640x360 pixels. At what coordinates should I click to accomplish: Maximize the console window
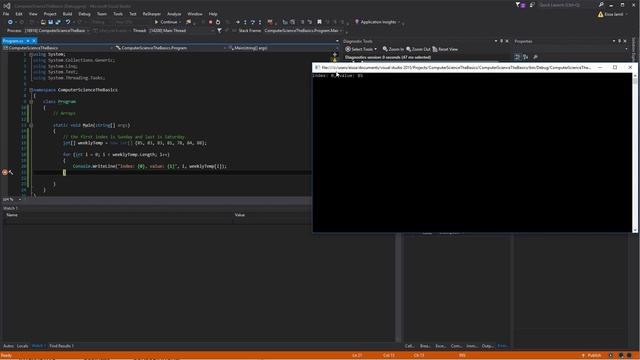click(615, 67)
